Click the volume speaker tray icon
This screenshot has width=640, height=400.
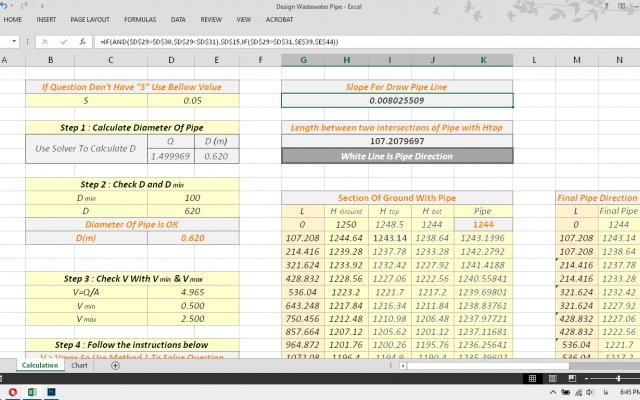591,392
